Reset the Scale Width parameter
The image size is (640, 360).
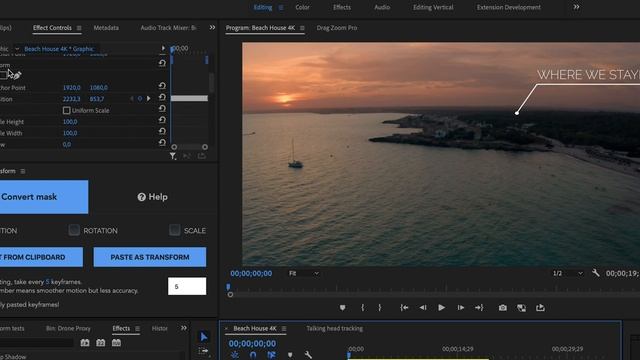point(162,131)
